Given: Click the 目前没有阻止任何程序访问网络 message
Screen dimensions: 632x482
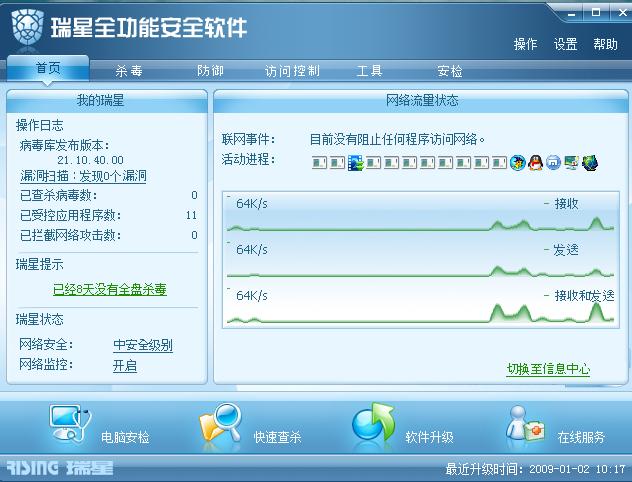Looking at the screenshot, I should click(397, 139).
